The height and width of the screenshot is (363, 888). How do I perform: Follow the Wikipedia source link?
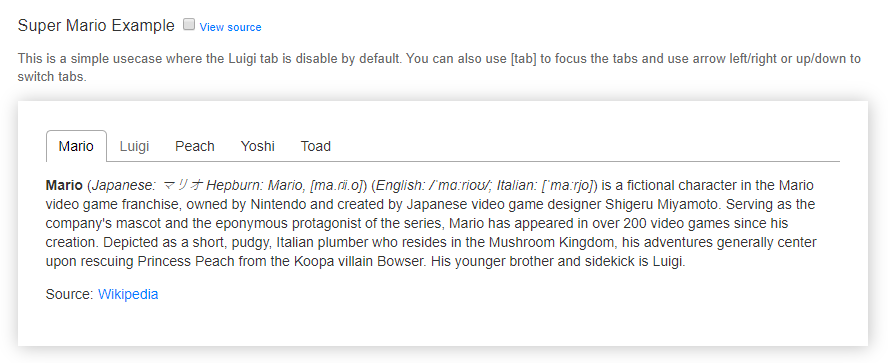[128, 294]
